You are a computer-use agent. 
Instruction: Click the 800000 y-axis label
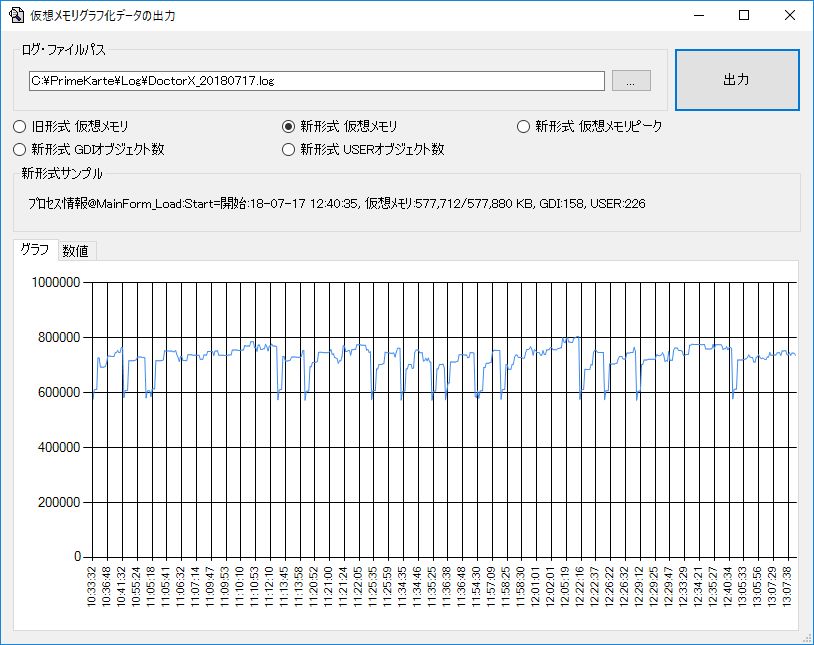coord(59,338)
